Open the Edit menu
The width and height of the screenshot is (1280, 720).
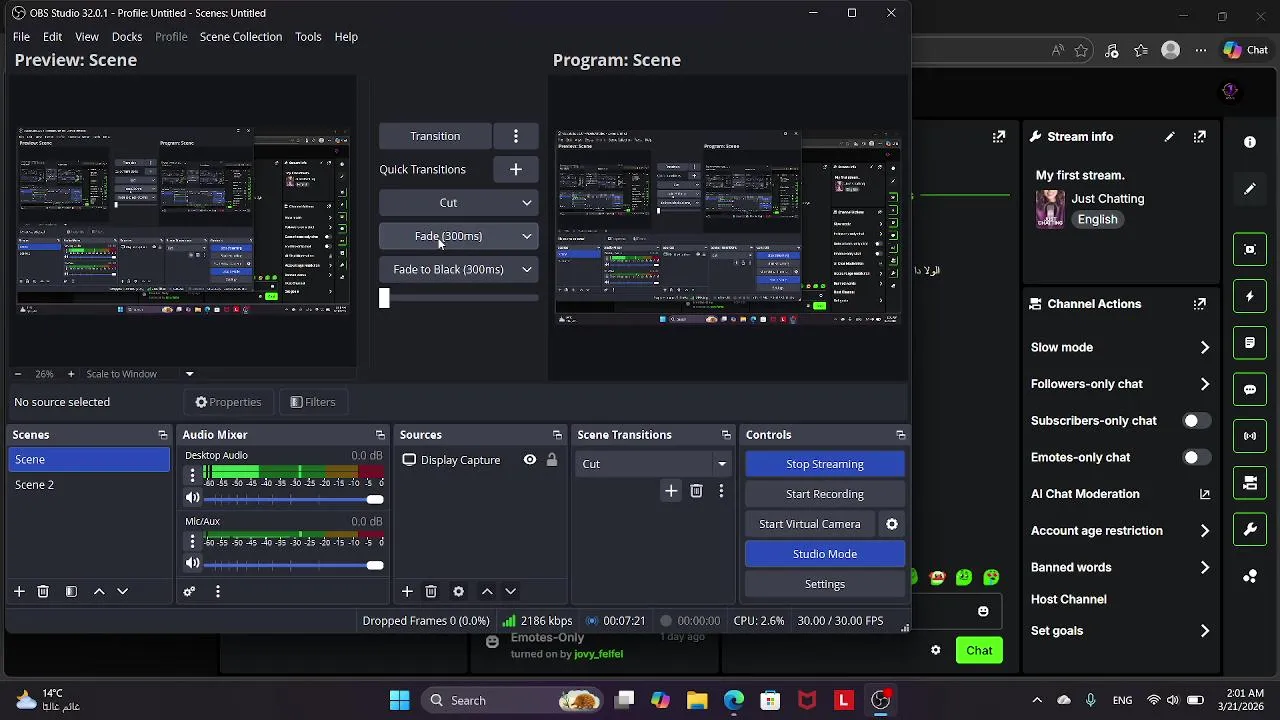(x=52, y=37)
